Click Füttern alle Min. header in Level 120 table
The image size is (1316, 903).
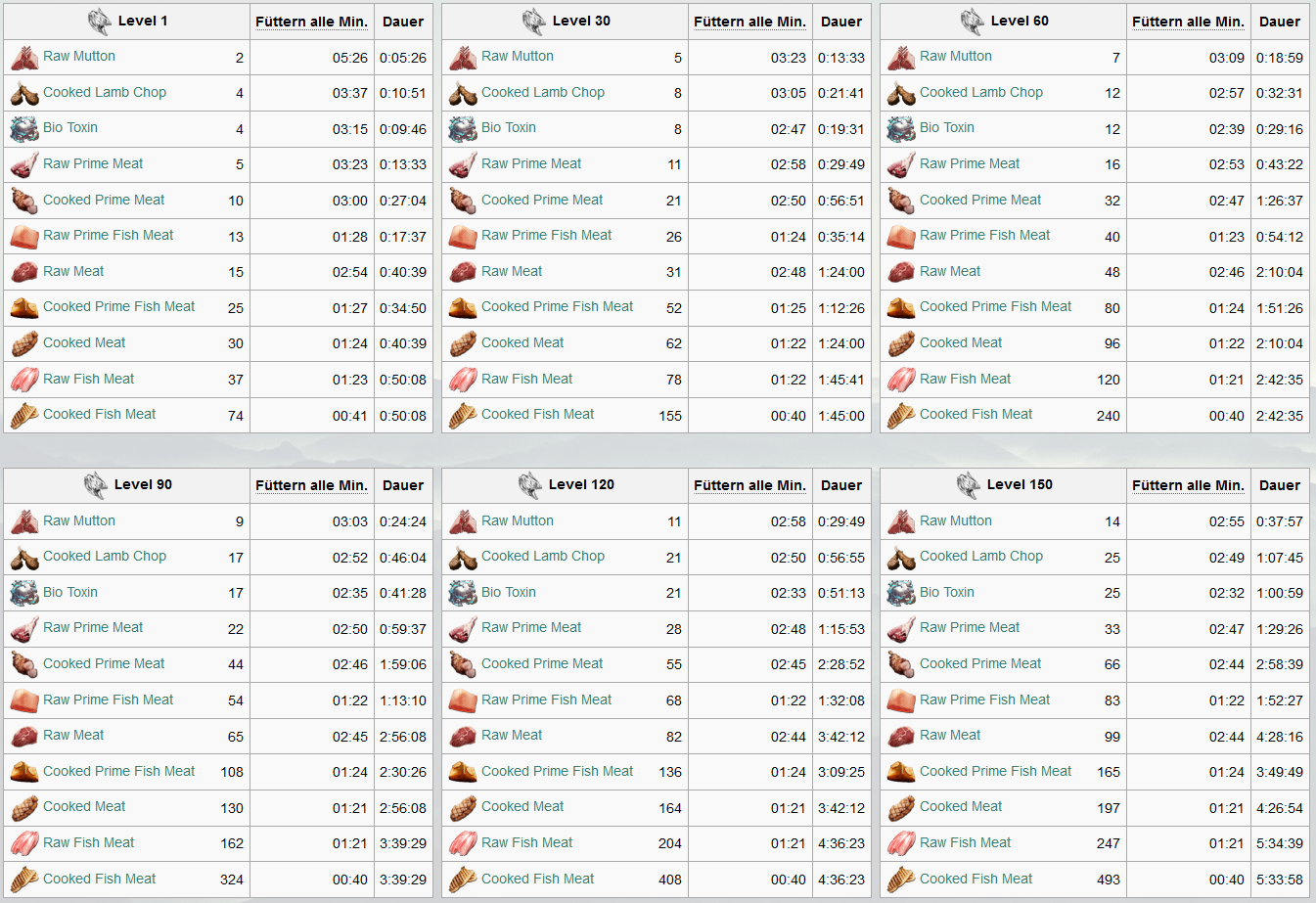tap(749, 485)
